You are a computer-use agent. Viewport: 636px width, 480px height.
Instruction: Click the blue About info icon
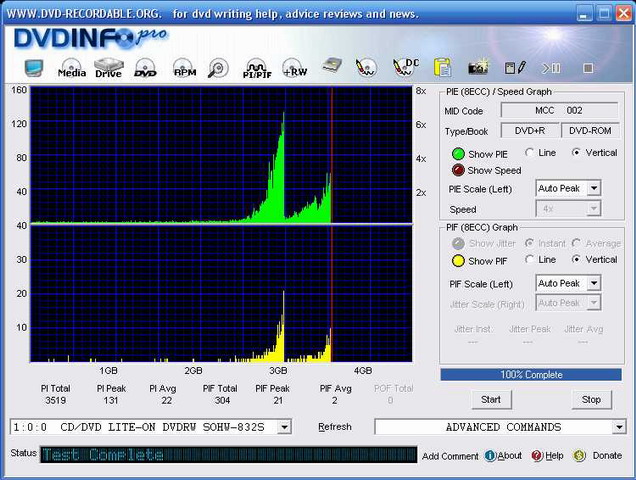coord(490,456)
